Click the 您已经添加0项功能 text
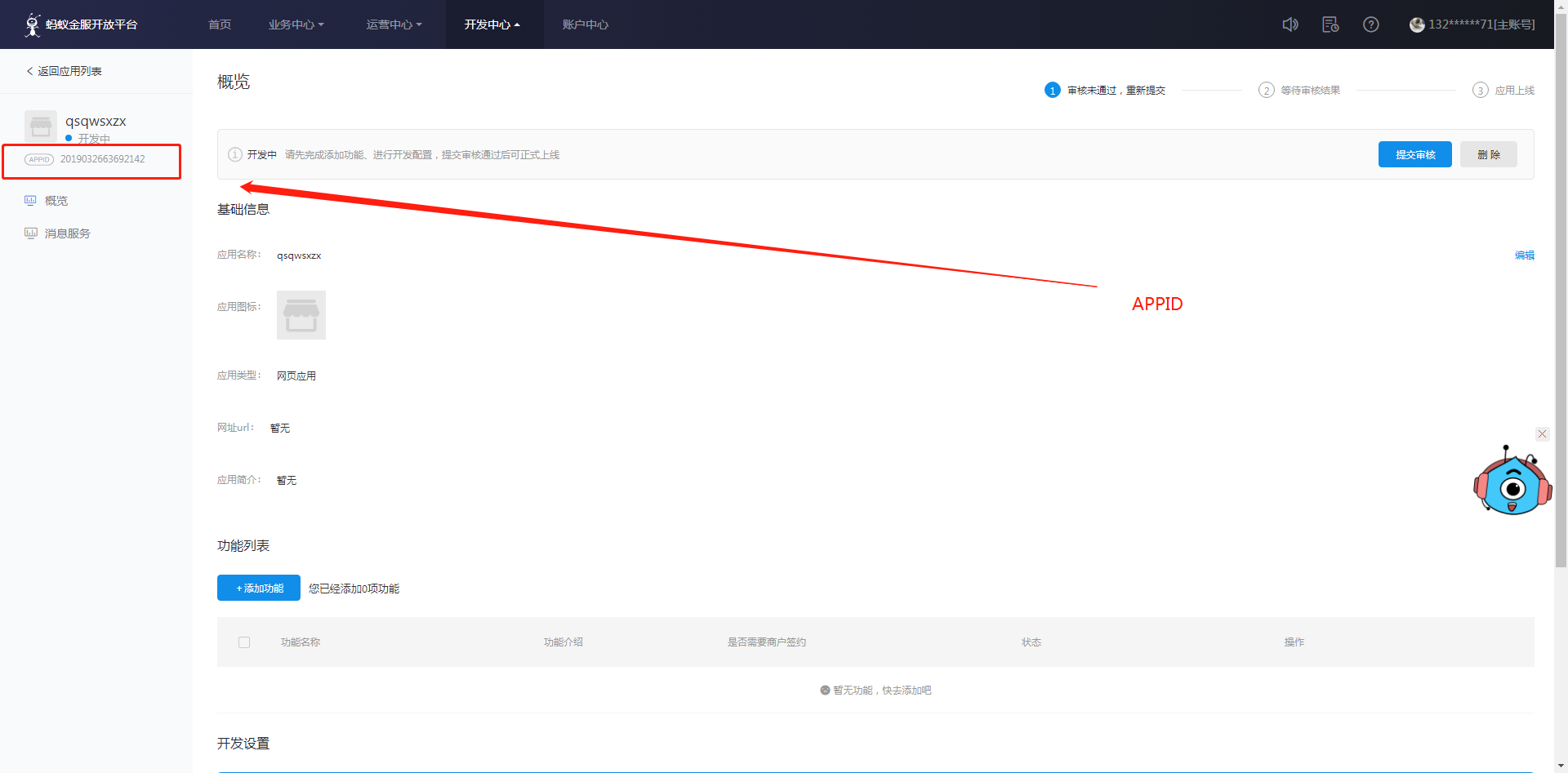The image size is (1568, 773). [x=354, y=589]
